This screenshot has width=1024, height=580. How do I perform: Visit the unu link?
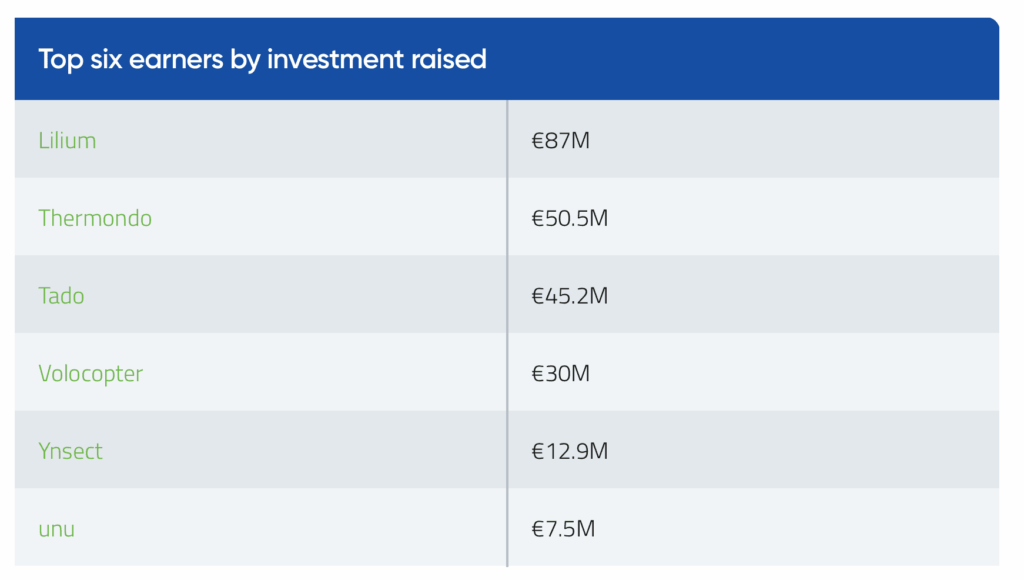pos(56,529)
